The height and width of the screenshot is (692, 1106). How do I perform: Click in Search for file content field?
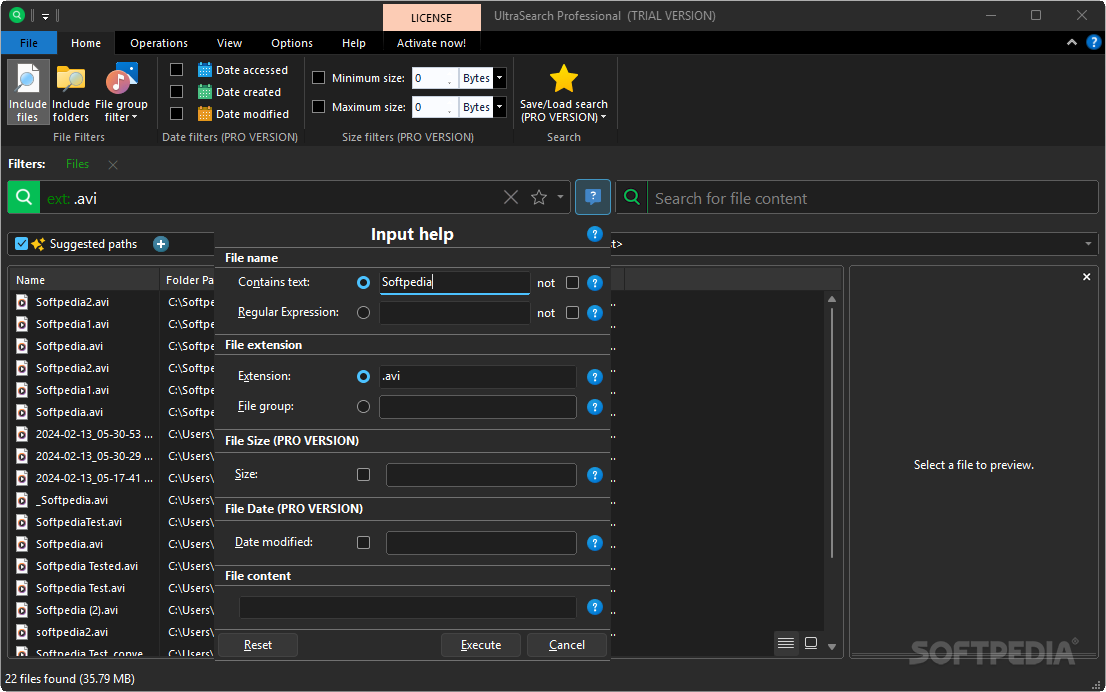(872, 198)
